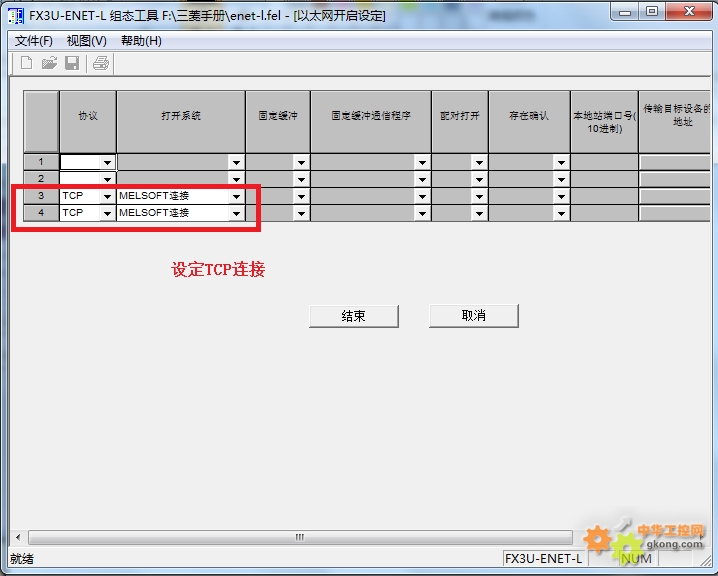Expand the 打开系统 dropdown in row 2
This screenshot has height=576, width=718.
(x=236, y=179)
